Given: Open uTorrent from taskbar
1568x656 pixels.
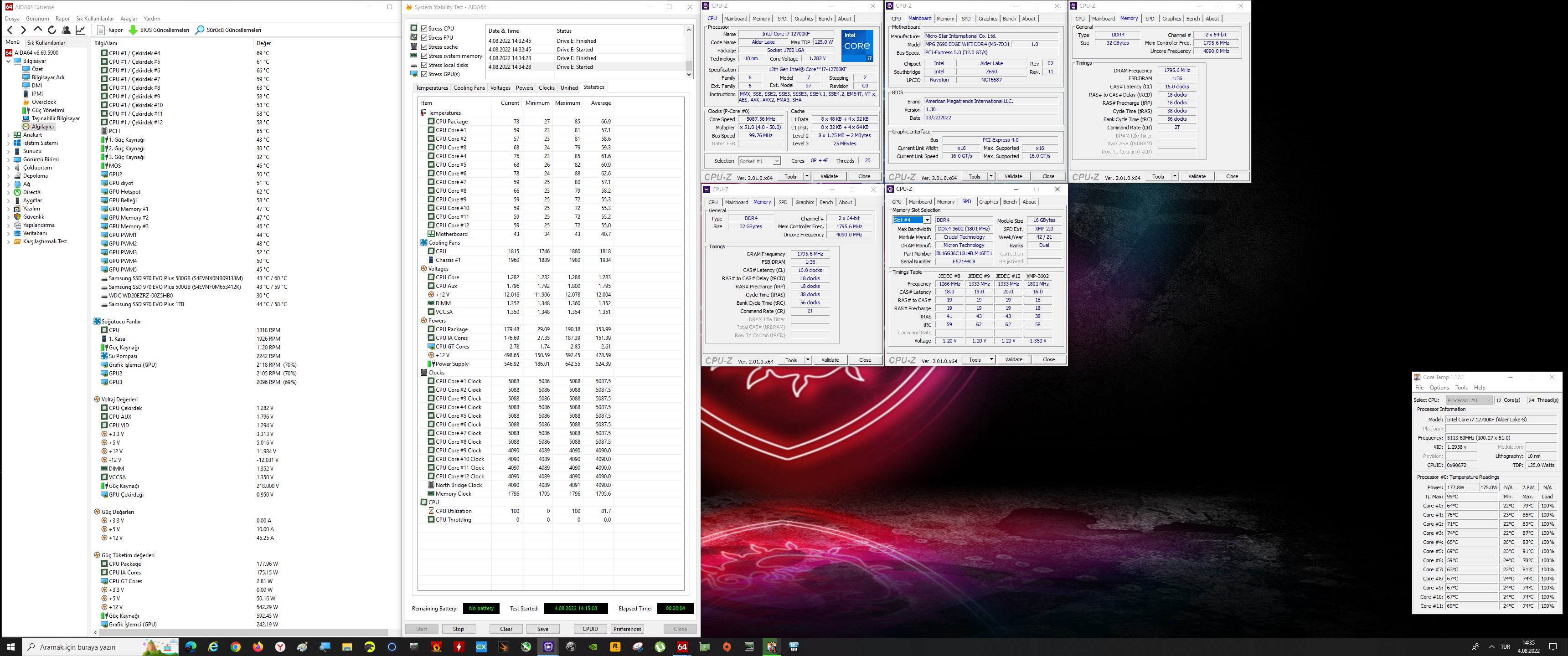Looking at the screenshot, I should click(660, 647).
